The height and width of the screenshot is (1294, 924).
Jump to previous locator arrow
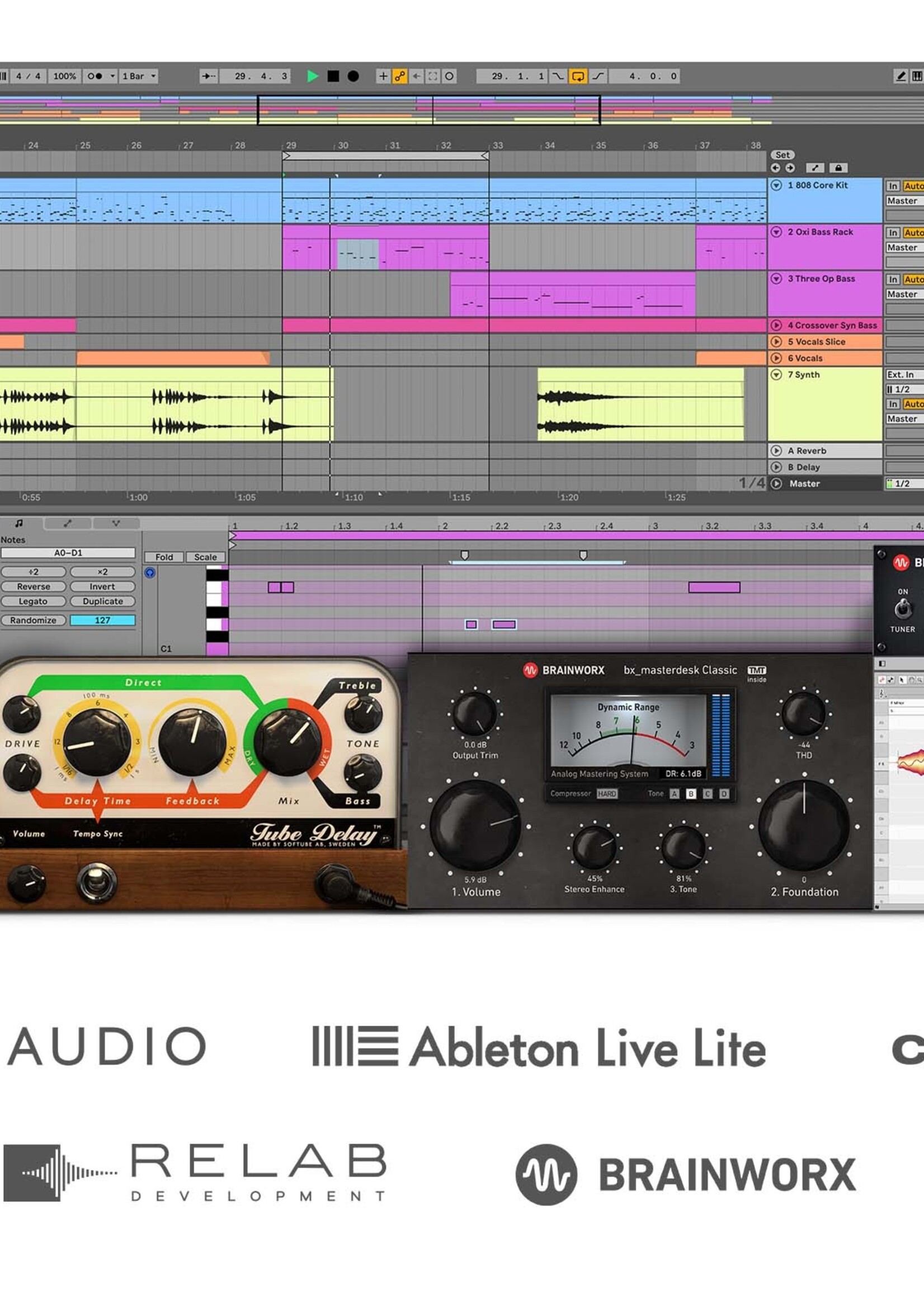point(775,168)
